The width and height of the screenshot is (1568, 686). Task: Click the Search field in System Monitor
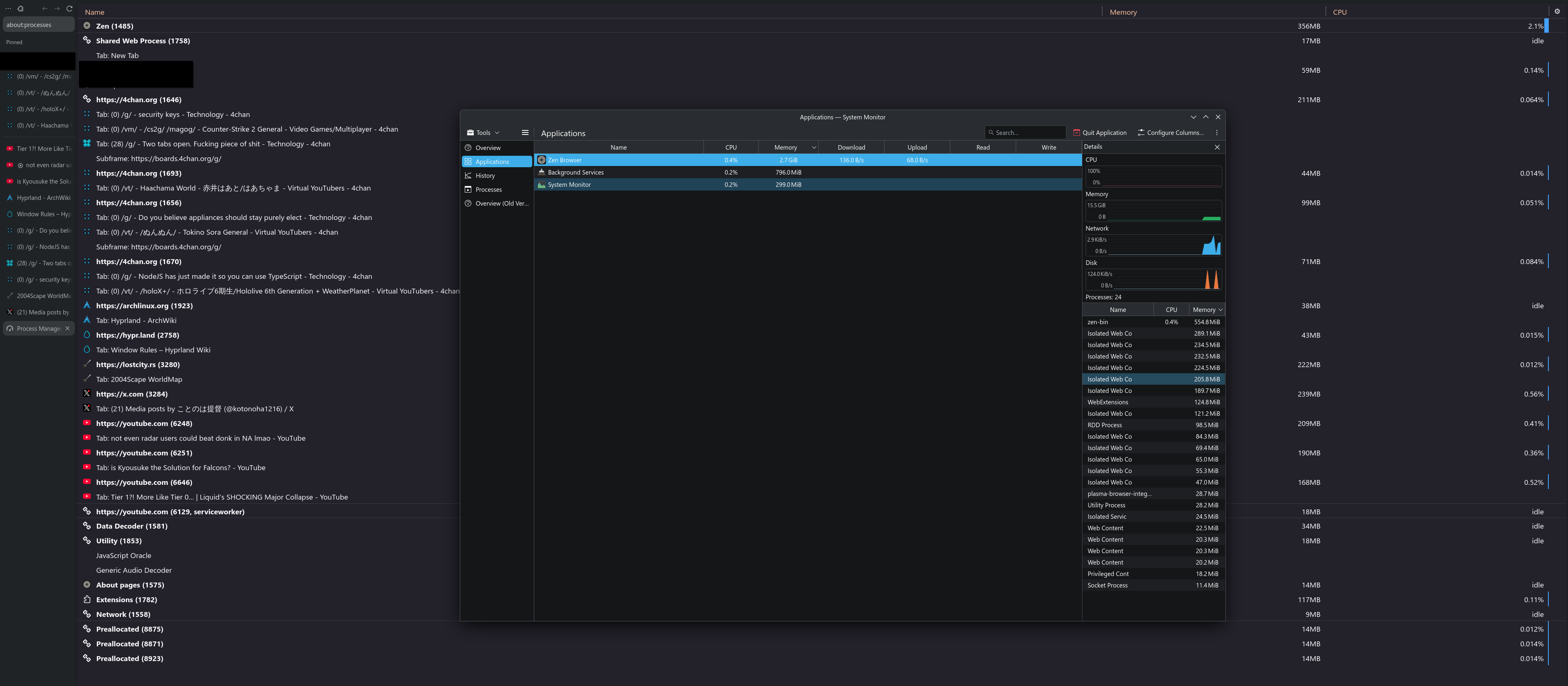pyautogui.click(x=1025, y=133)
